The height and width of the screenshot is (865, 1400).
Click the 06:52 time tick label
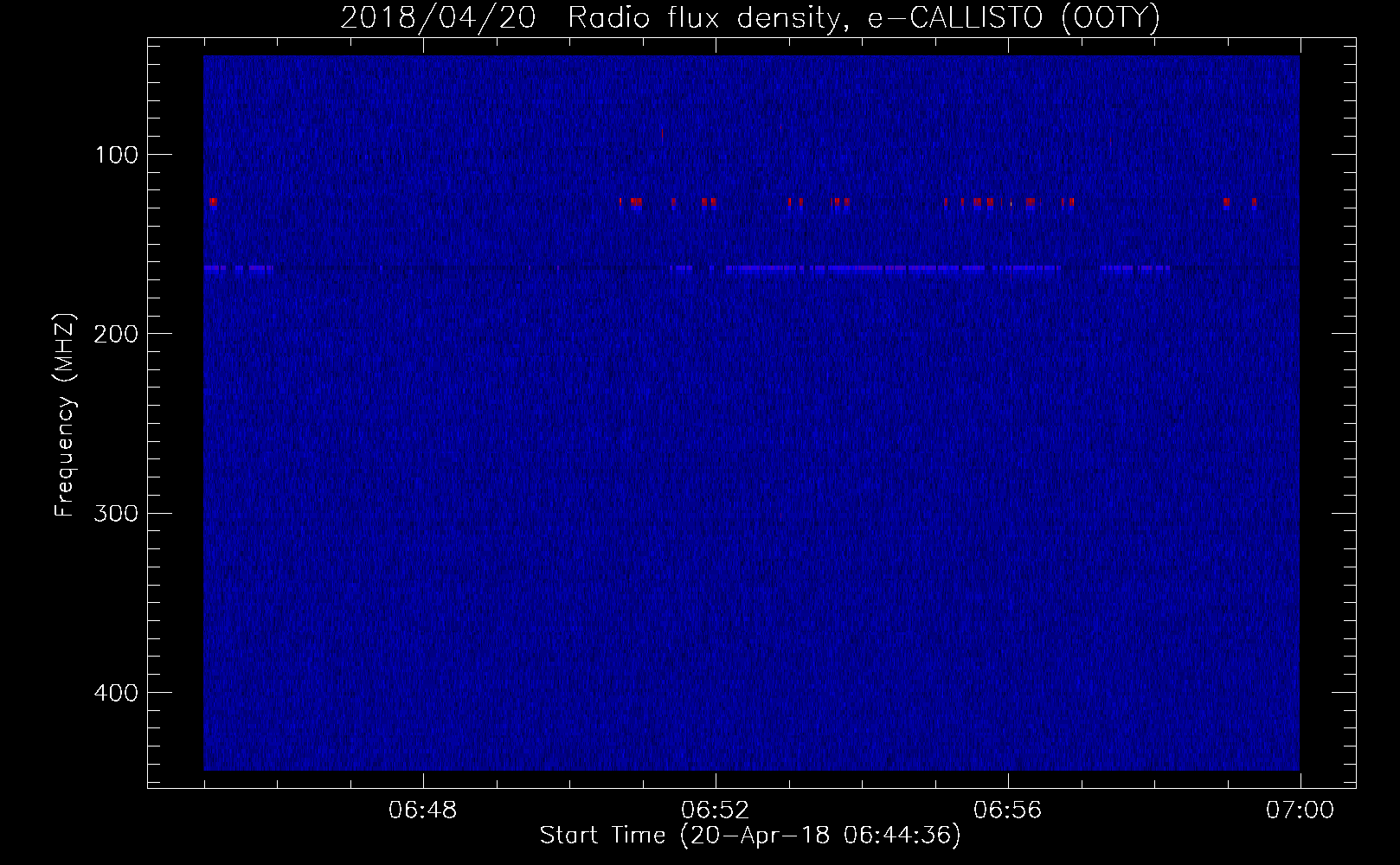tap(715, 811)
